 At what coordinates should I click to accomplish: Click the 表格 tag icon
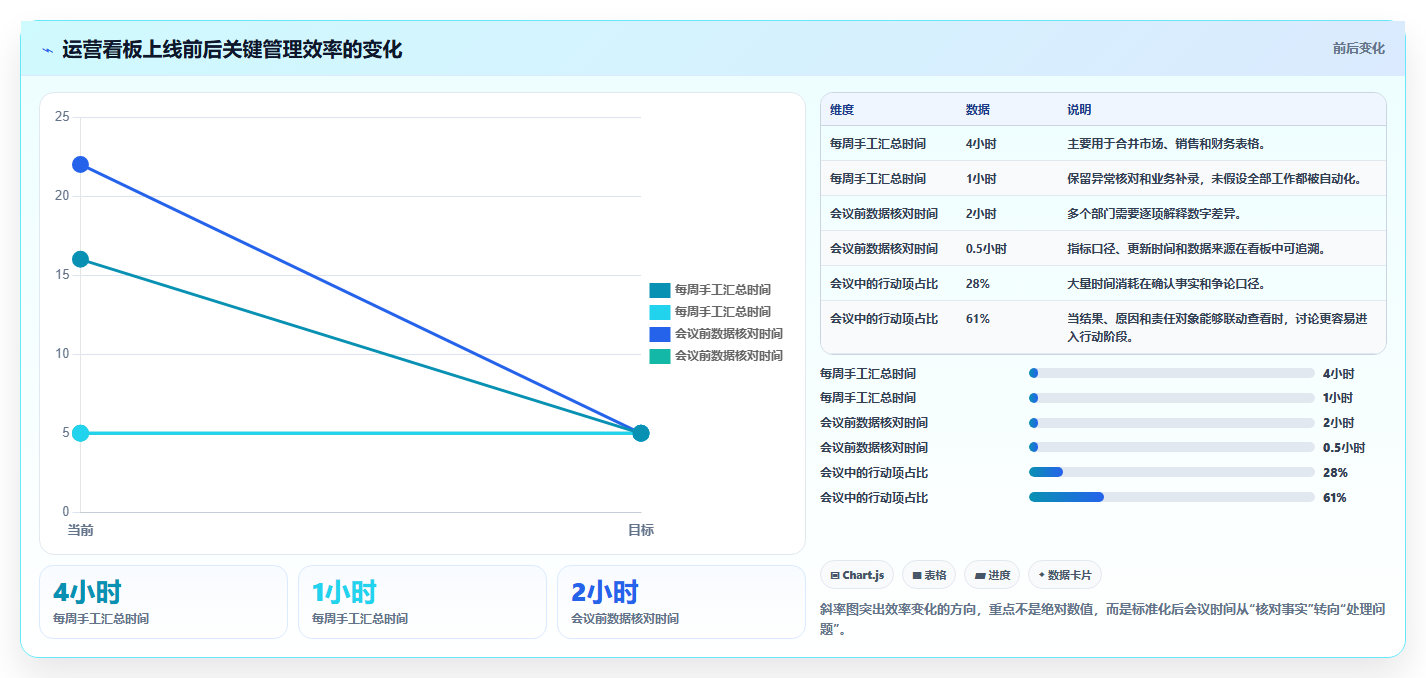pyautogui.click(x=917, y=575)
